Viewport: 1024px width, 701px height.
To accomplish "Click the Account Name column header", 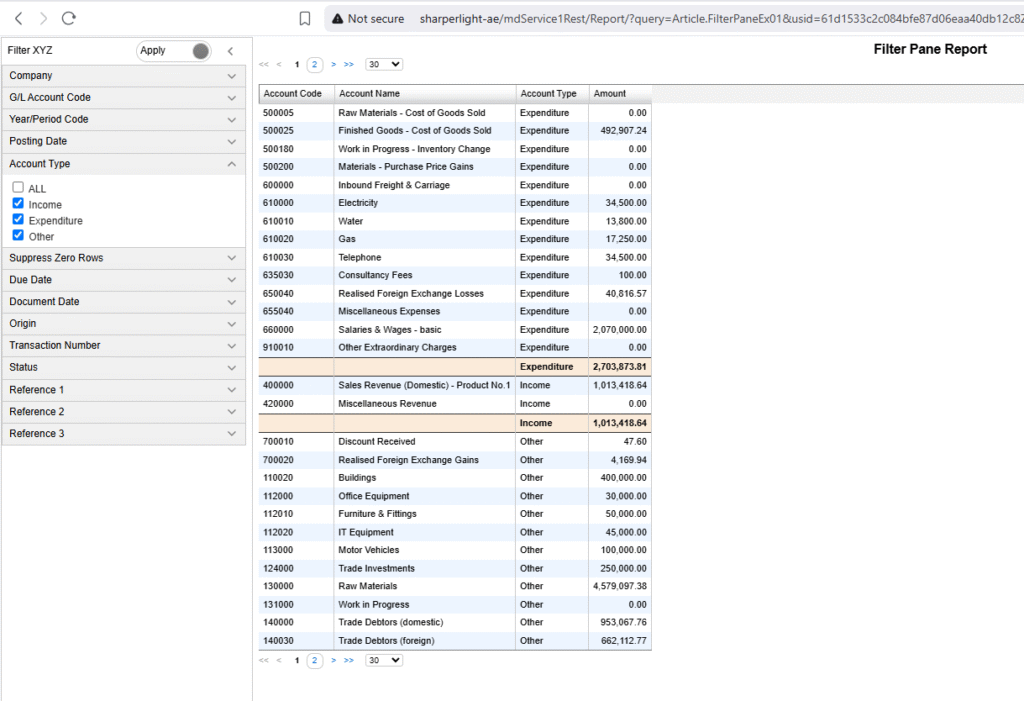I will click(425, 94).
